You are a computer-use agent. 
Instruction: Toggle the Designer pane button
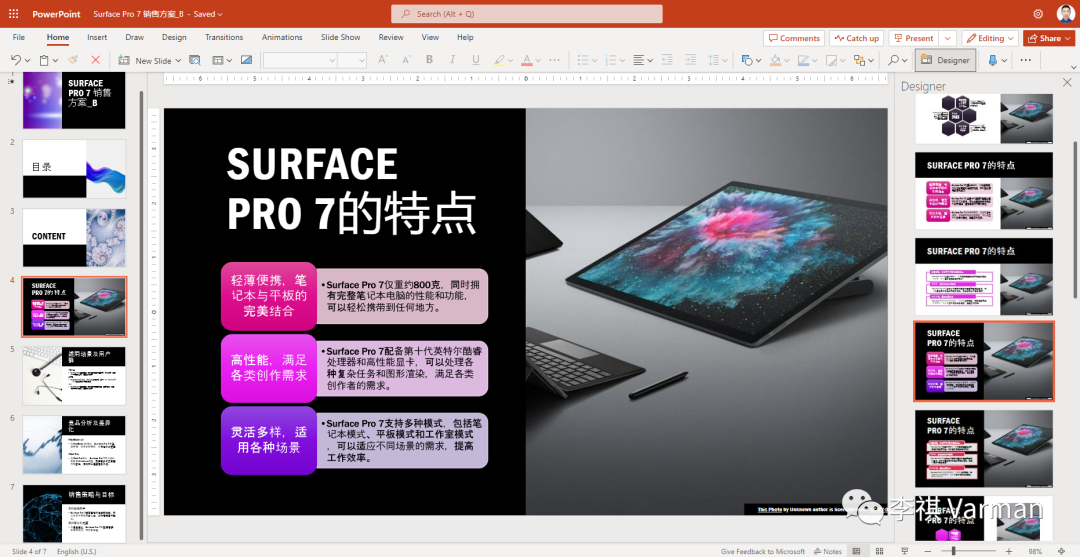[945, 61]
